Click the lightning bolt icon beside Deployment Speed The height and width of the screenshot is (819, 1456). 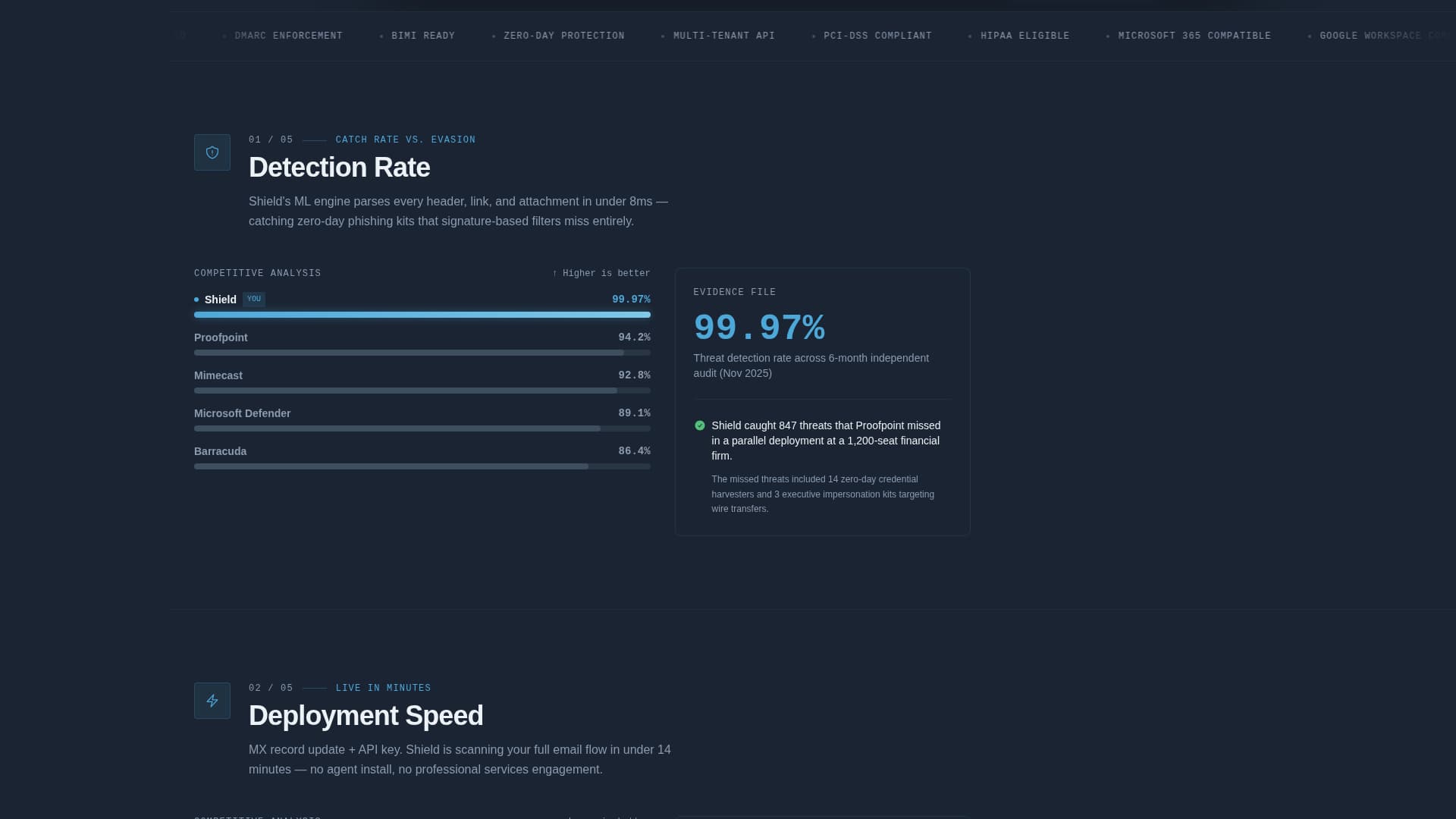coord(212,701)
